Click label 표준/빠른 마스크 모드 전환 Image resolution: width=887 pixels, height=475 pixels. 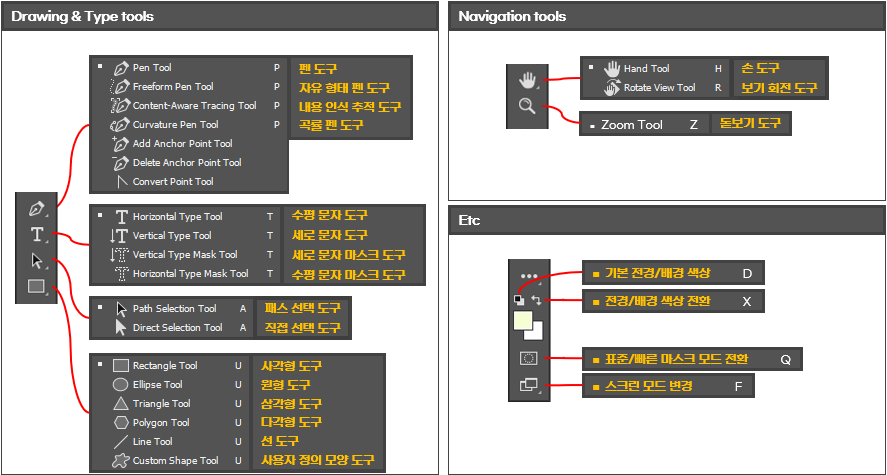pos(675,359)
